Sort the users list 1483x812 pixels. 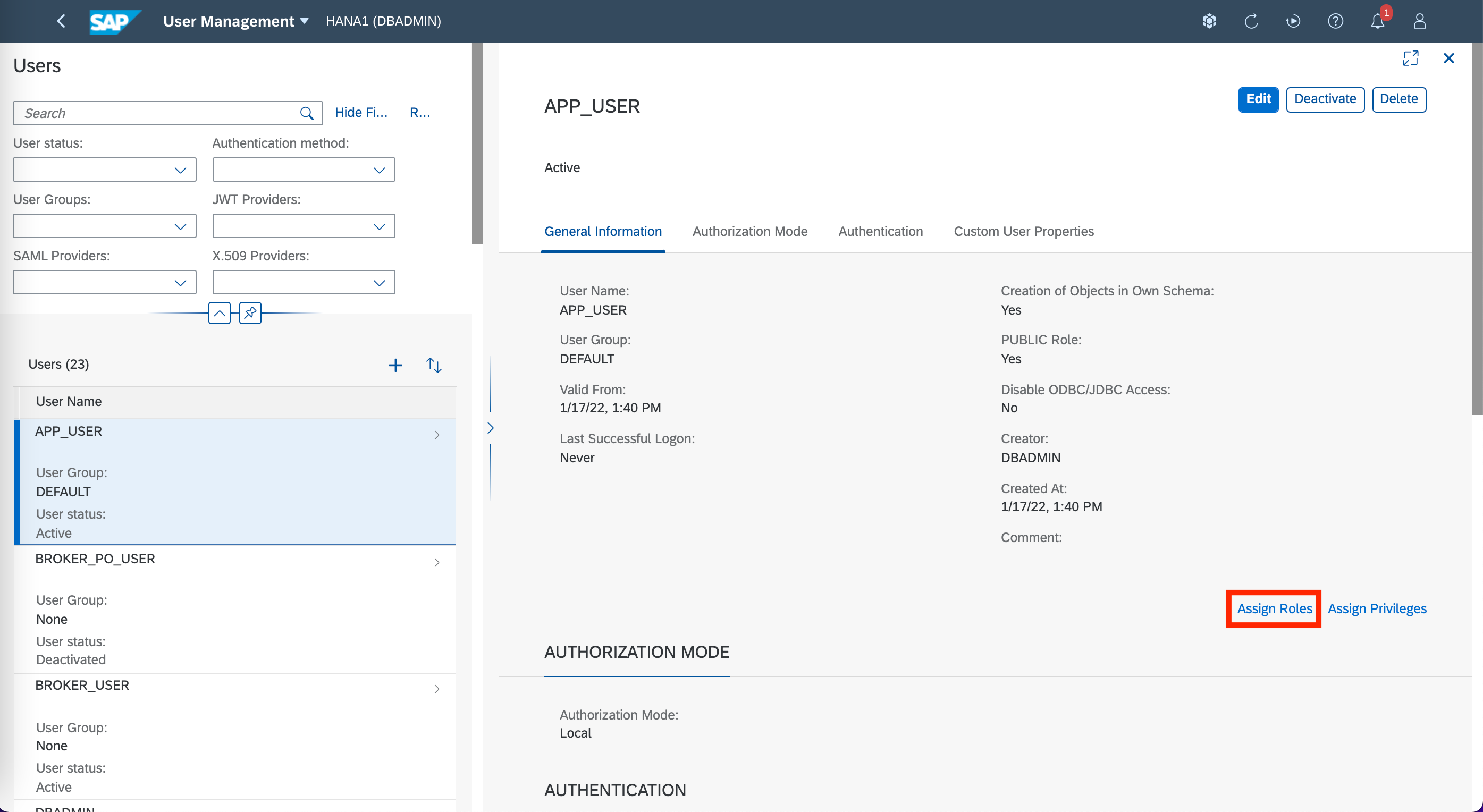click(434, 365)
